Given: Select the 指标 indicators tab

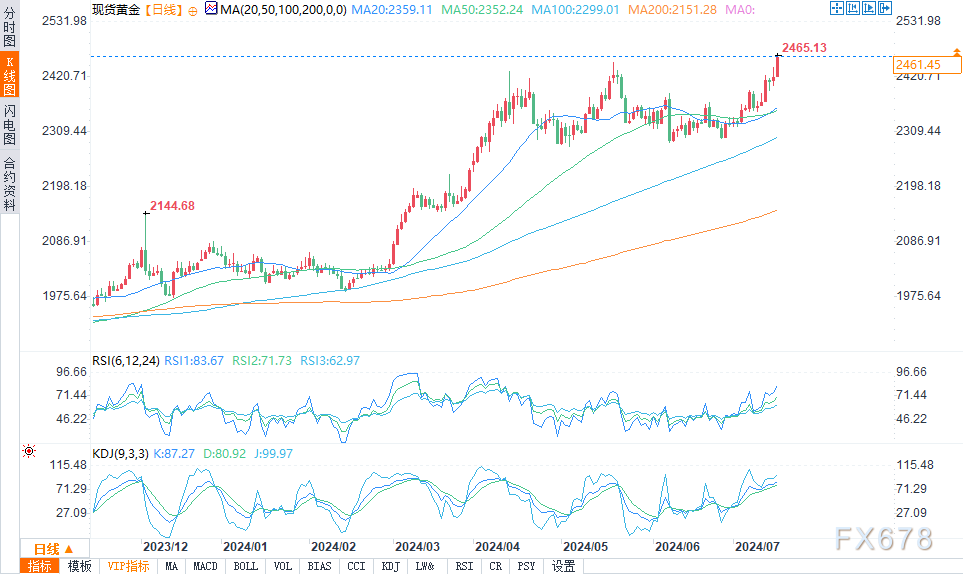Looking at the screenshot, I should (x=39, y=566).
